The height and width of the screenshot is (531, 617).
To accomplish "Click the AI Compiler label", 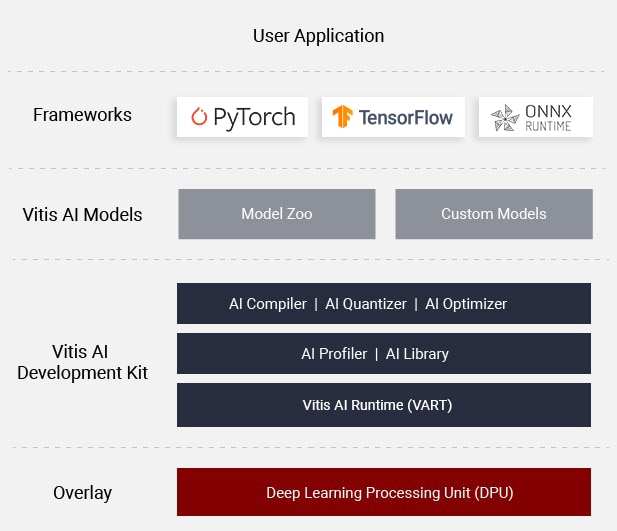I will [268, 304].
